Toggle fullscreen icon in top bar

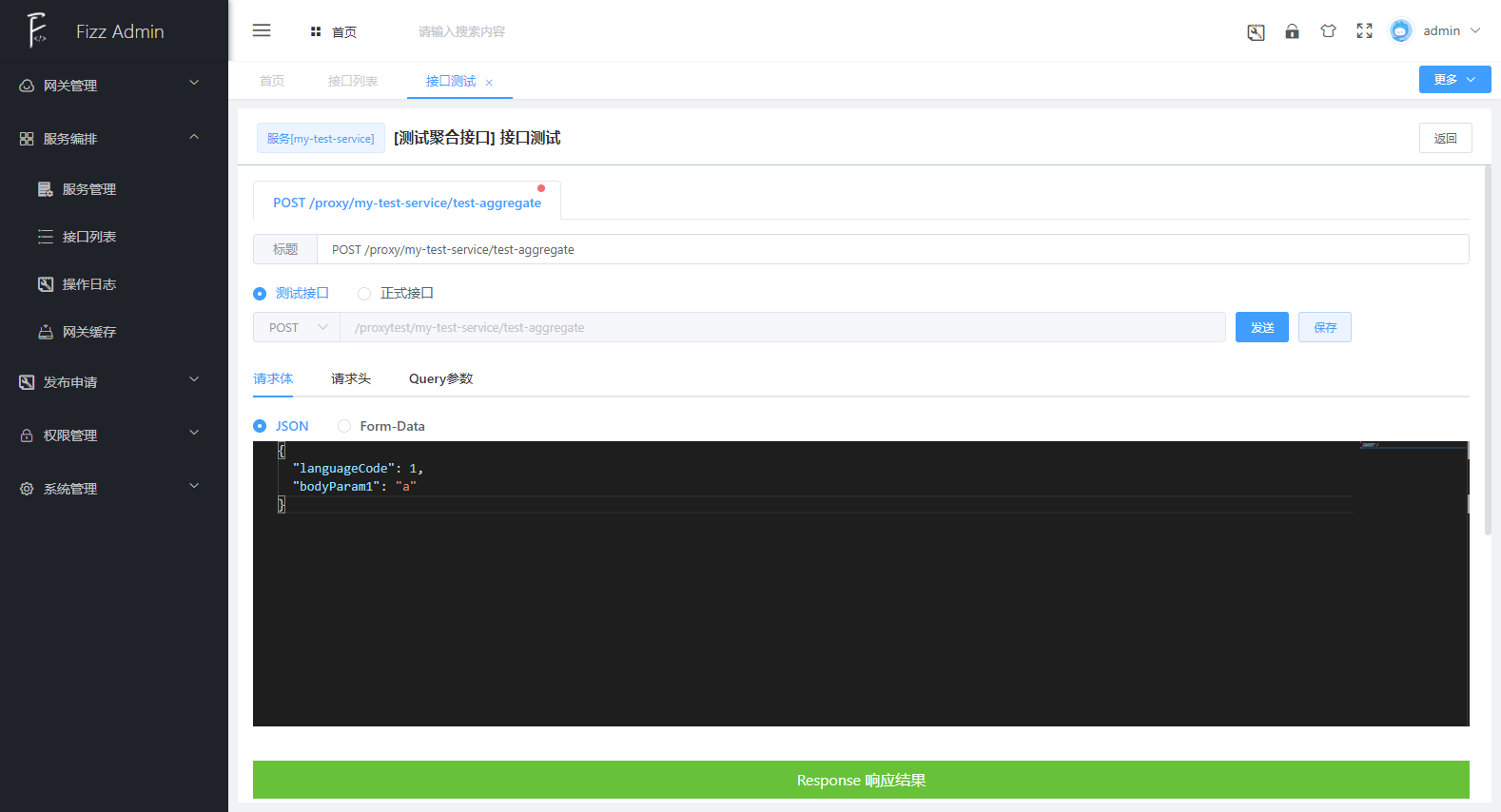pos(1364,31)
